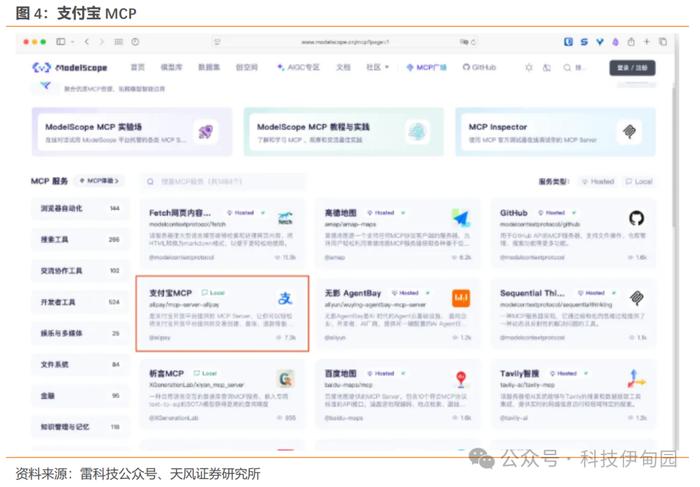This screenshot has width=700, height=487.
Task: Select the 搜索工具 category
Action: point(80,240)
